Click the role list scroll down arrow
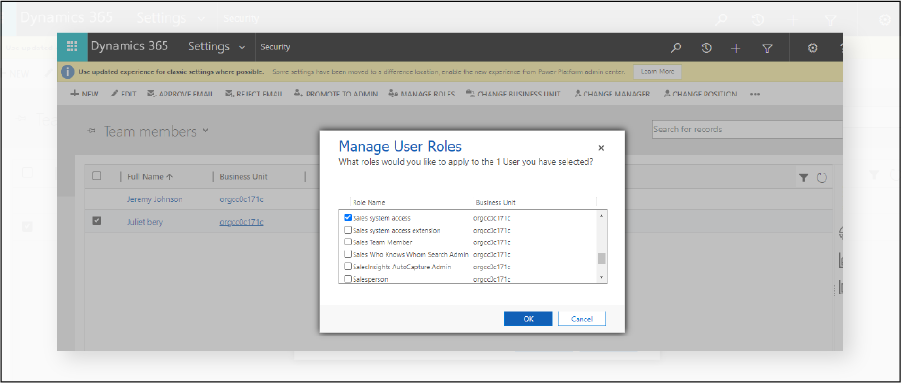The image size is (901, 383). pos(602,277)
